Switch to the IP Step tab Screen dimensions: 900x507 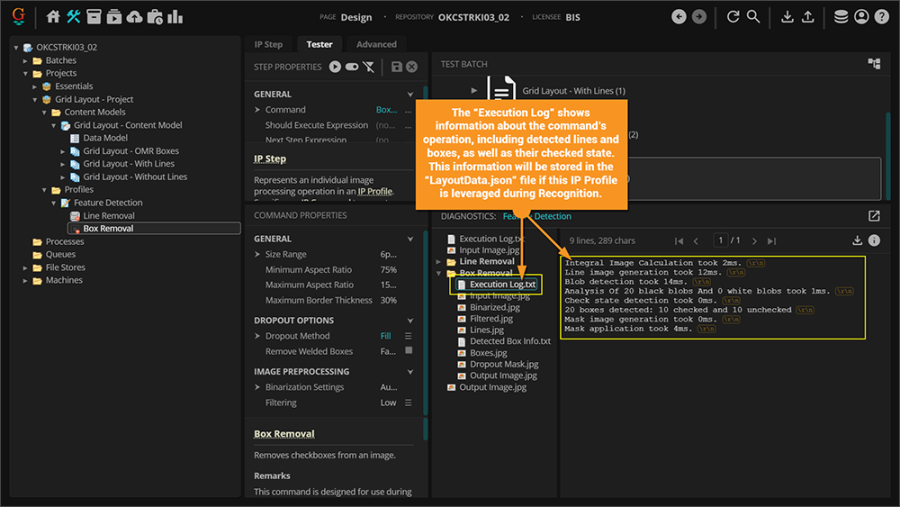point(269,44)
